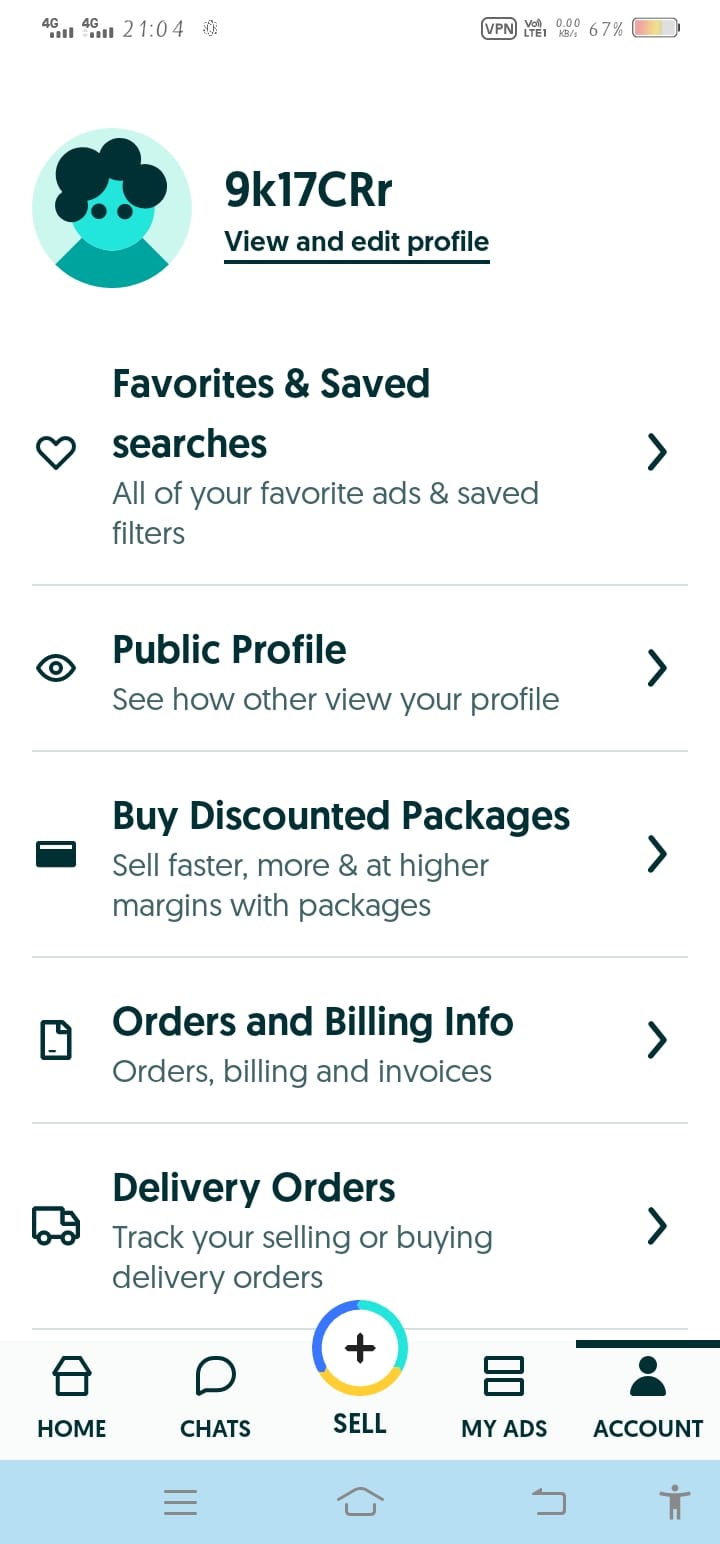Tap the Sell plus button
720x1544 pixels.
coord(360,1348)
